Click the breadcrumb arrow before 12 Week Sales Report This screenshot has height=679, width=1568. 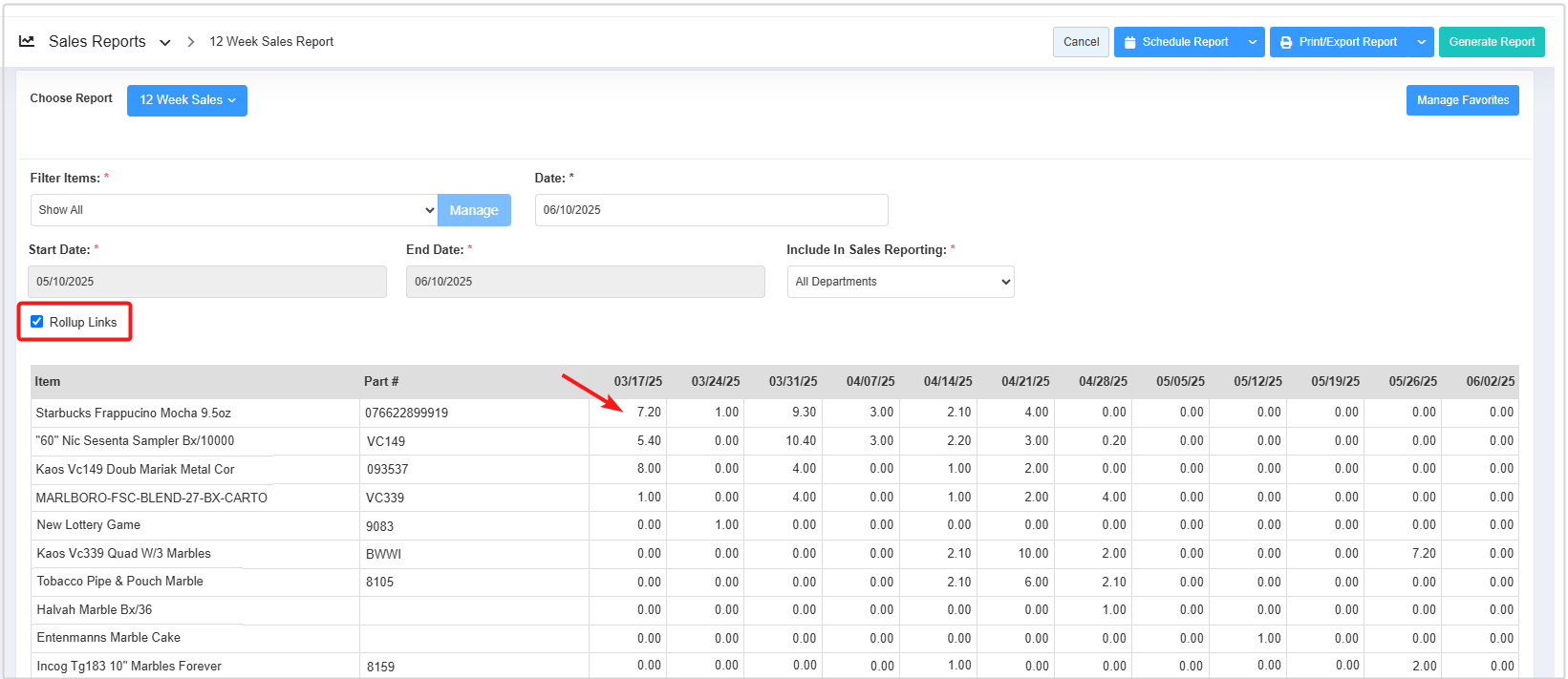click(190, 42)
